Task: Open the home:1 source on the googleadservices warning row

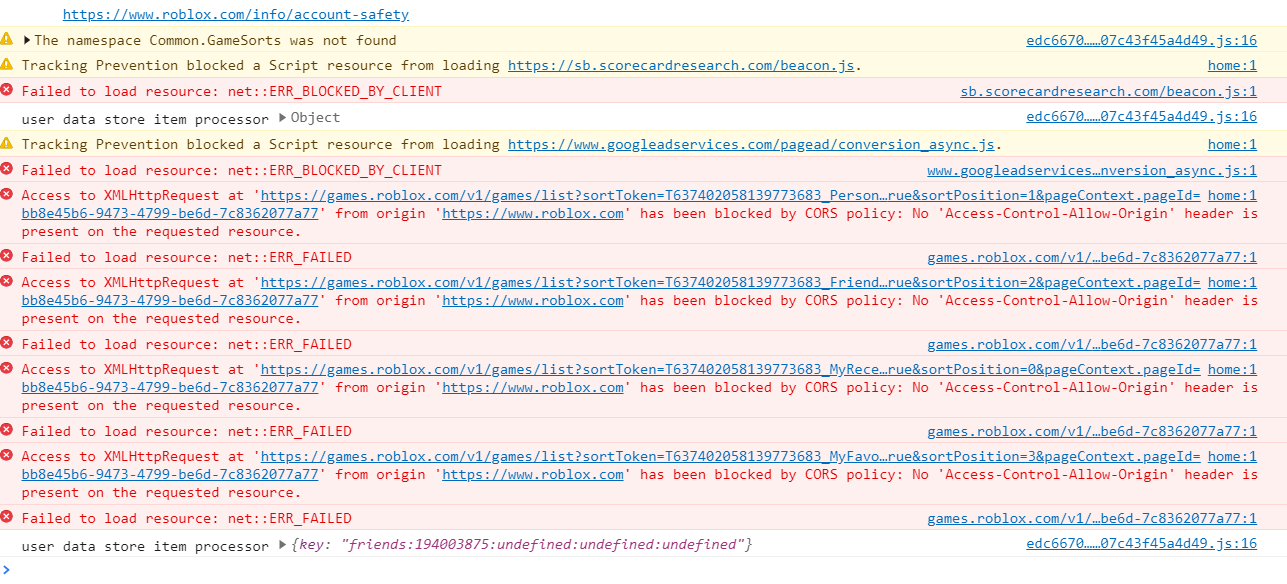Action: [x=1232, y=145]
